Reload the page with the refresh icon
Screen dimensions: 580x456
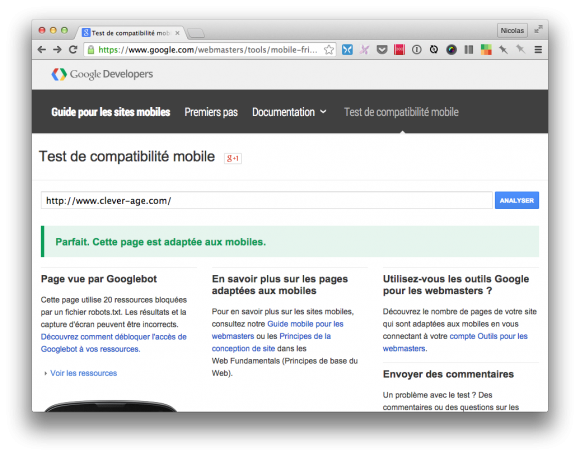(73, 50)
